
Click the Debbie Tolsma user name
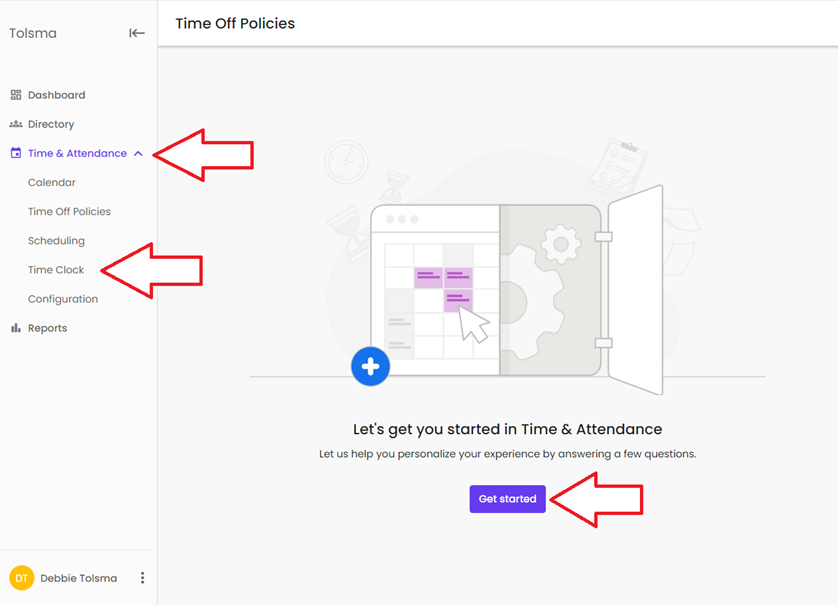78,578
